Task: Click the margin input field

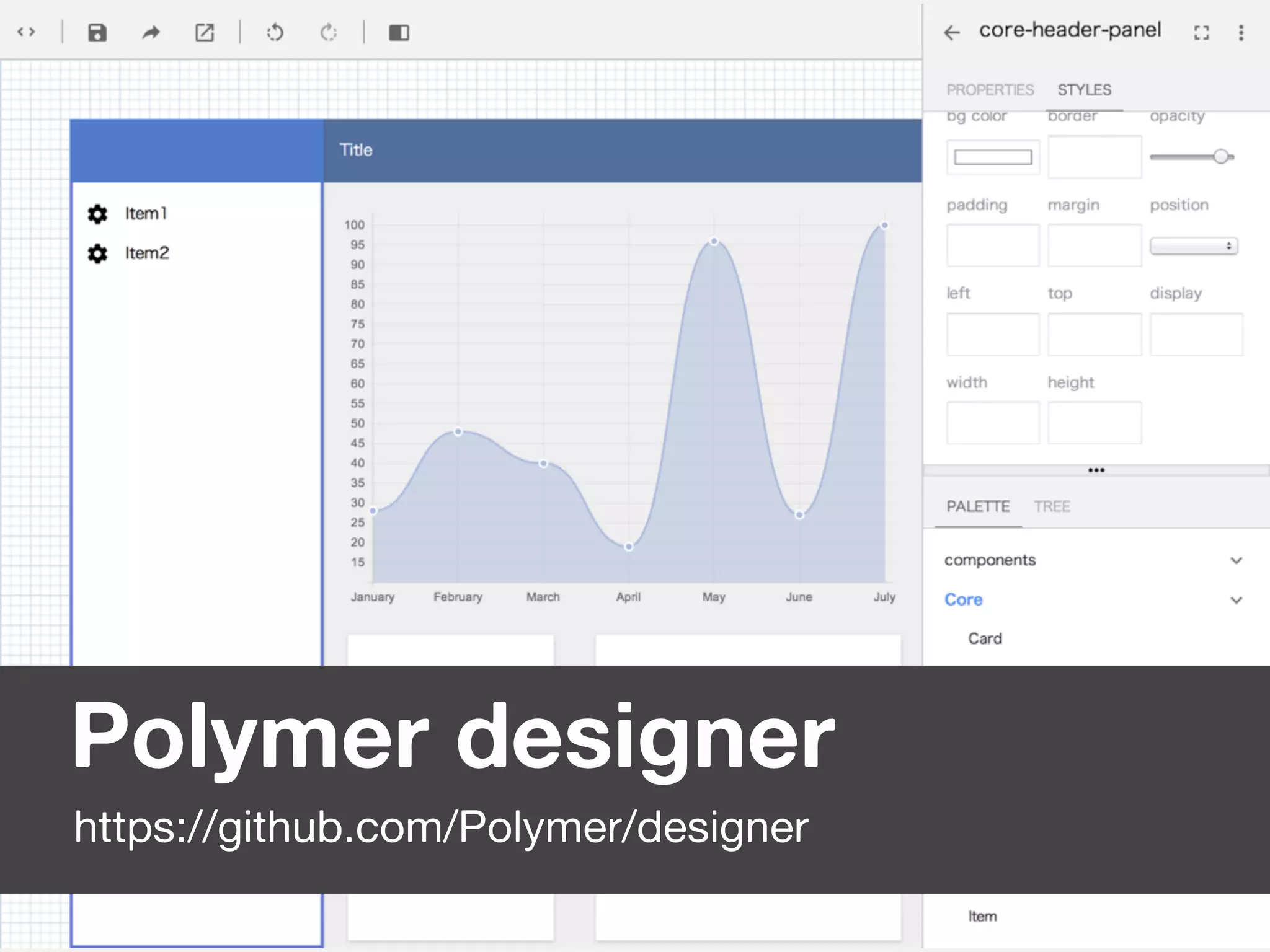Action: click(x=1095, y=245)
